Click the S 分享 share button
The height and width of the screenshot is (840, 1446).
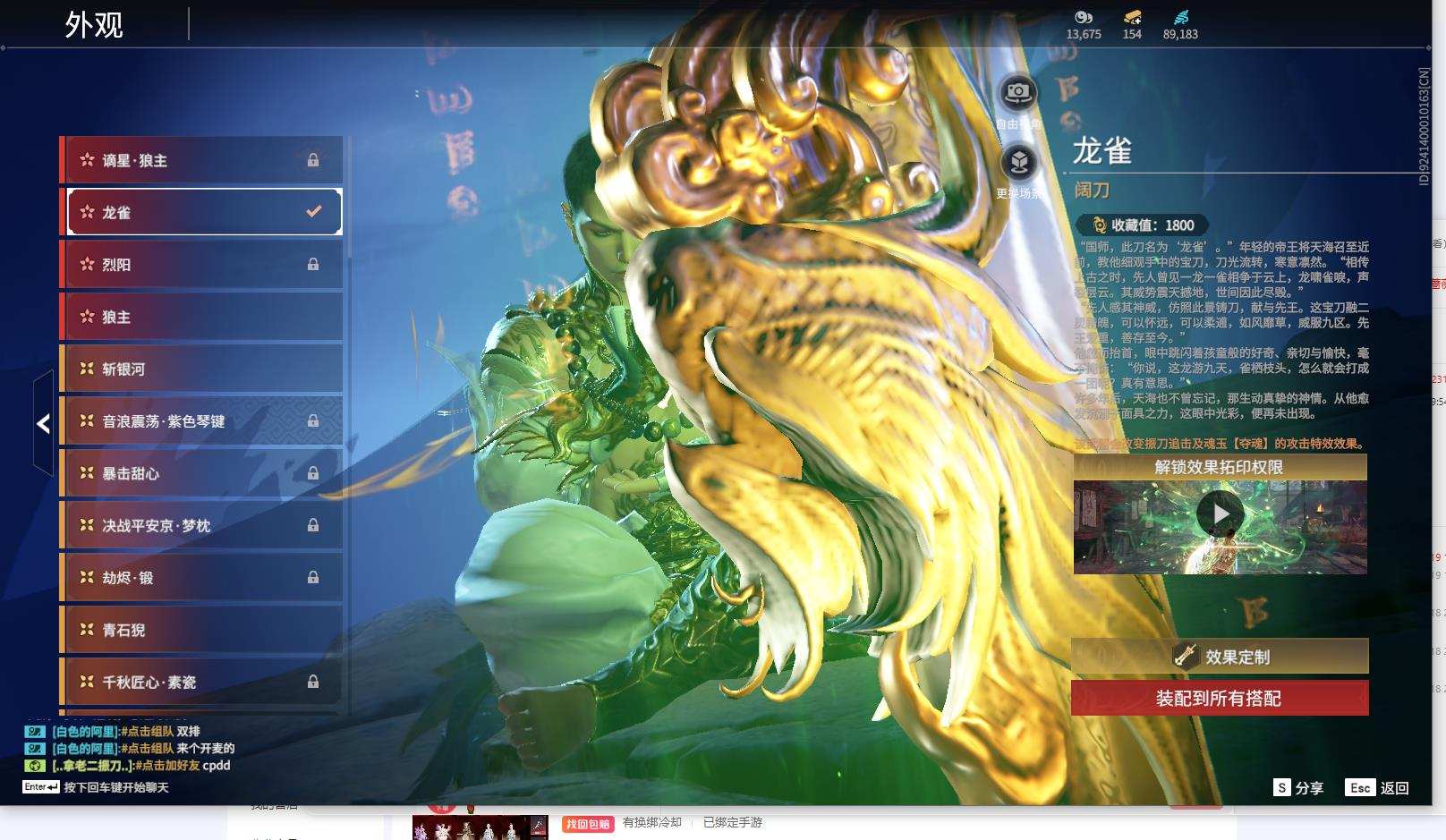[1298, 787]
